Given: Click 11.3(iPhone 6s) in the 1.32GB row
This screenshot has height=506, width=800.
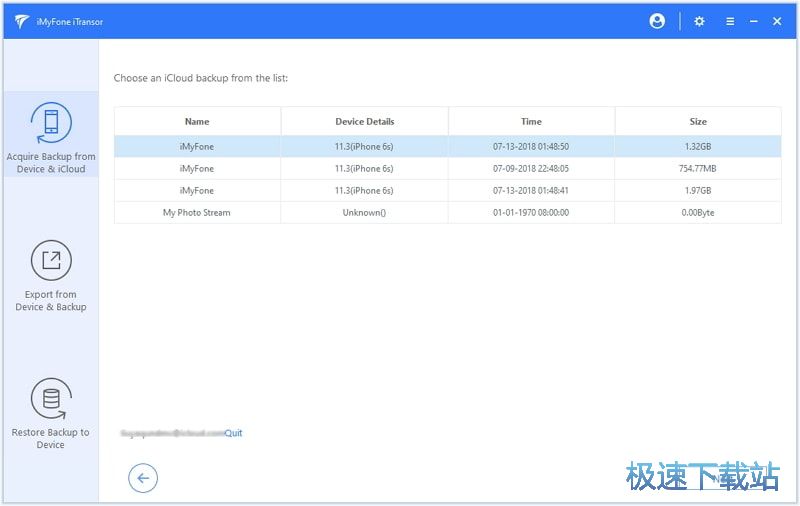Looking at the screenshot, I should coord(364,146).
